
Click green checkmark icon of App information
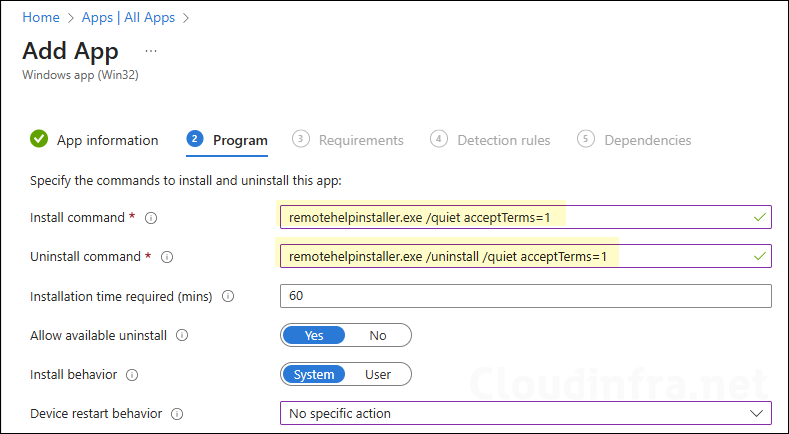click(x=39, y=139)
